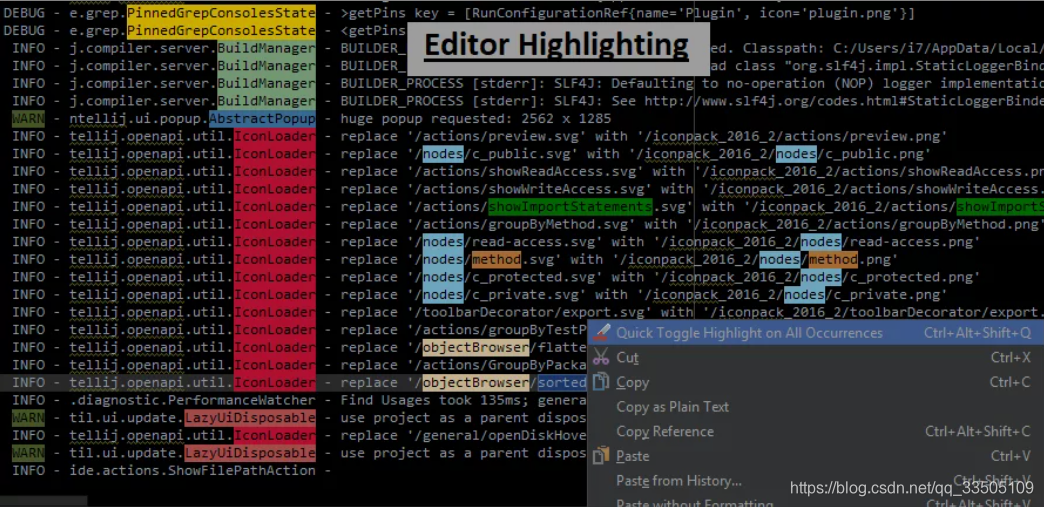The image size is (1044, 507).
Task: Click 'ide.actions.ShowFilePathAction' logger name
Action: coord(192,470)
